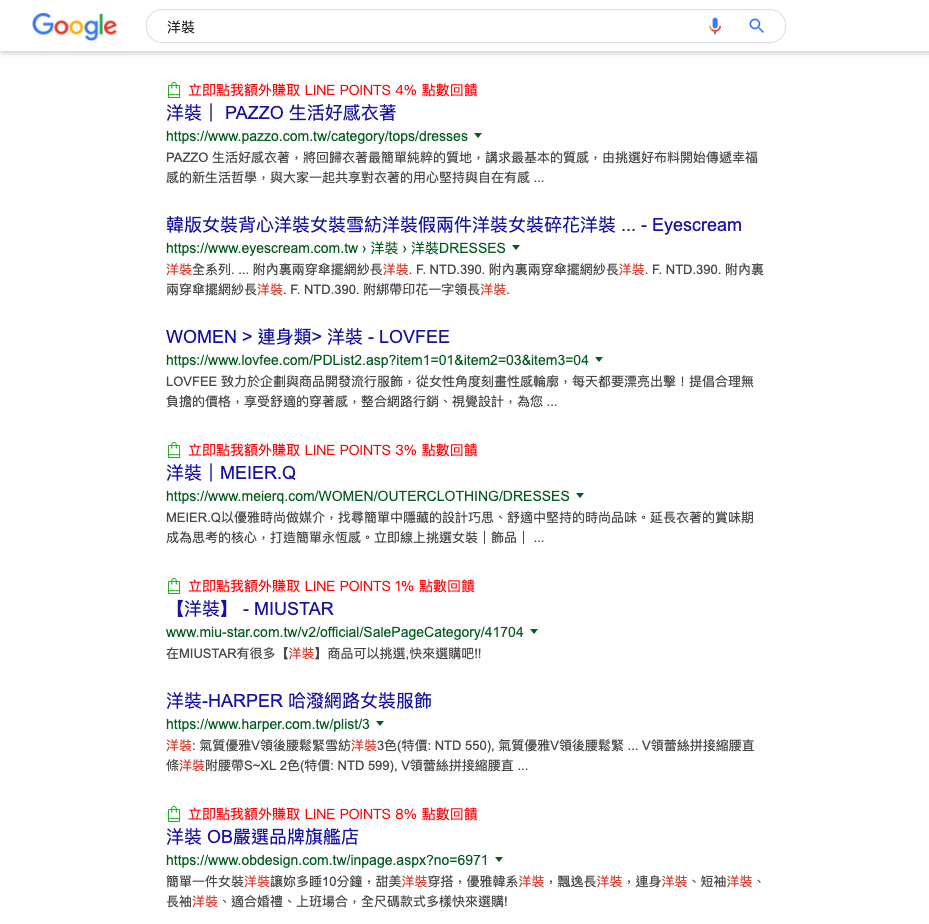
Task: Click the HARPER snippet mentioning NTD 550
Action: pyautogui.click(x=460, y=755)
